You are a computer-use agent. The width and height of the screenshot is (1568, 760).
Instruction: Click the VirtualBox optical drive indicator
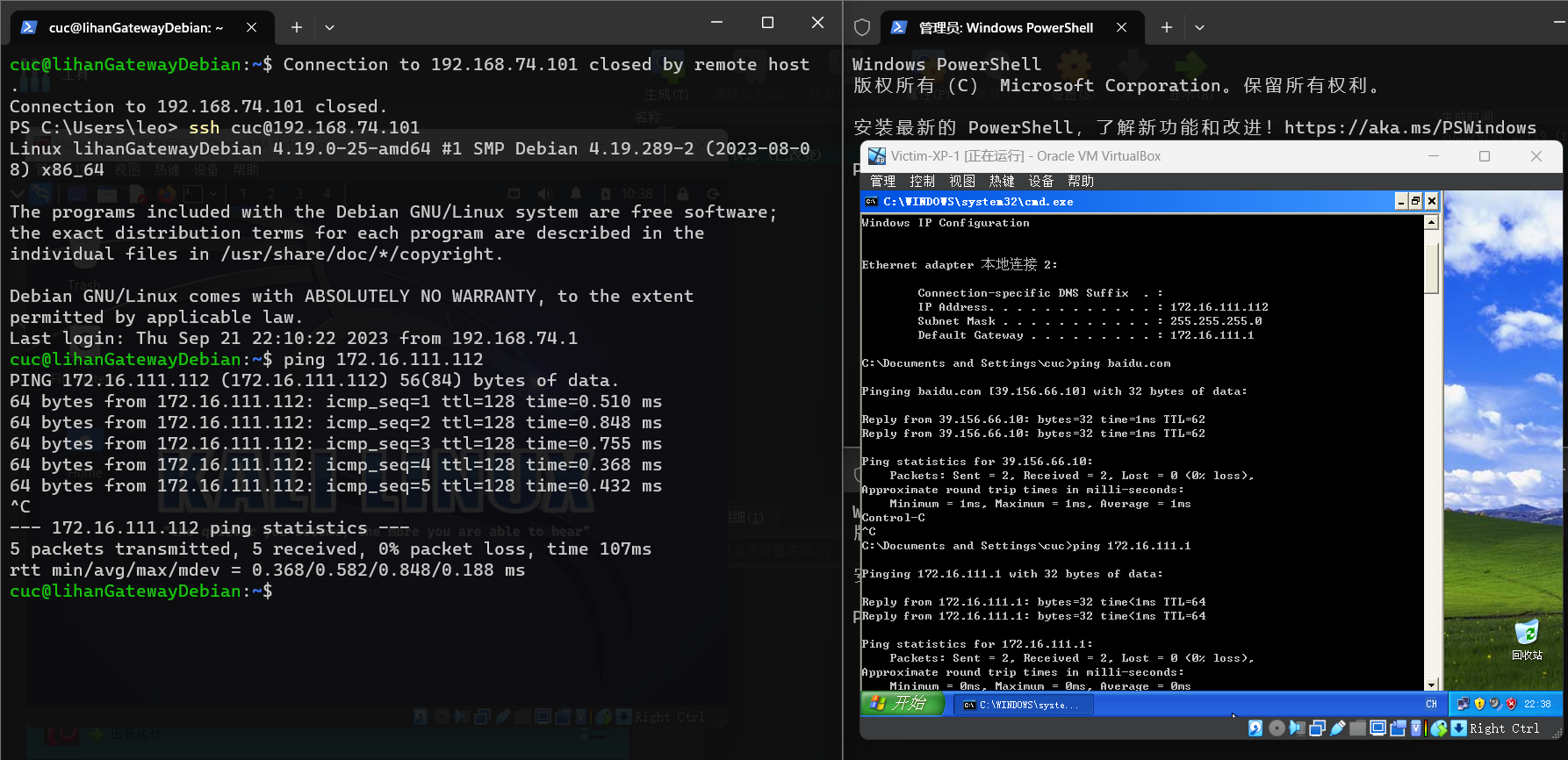tap(1277, 728)
